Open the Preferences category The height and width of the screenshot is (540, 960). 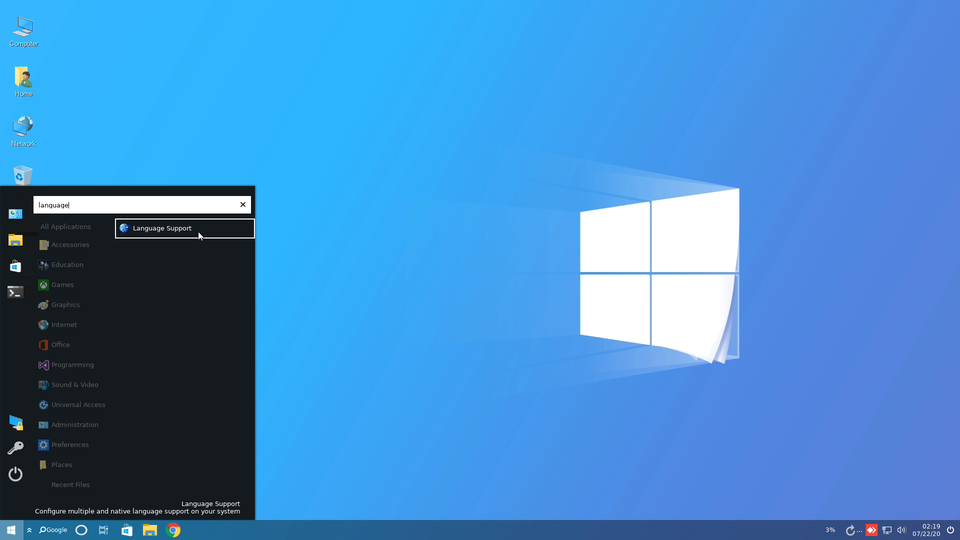click(64, 444)
